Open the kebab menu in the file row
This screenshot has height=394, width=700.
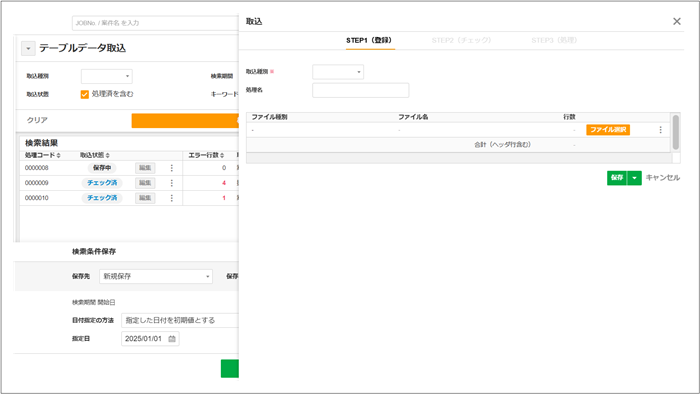point(660,130)
